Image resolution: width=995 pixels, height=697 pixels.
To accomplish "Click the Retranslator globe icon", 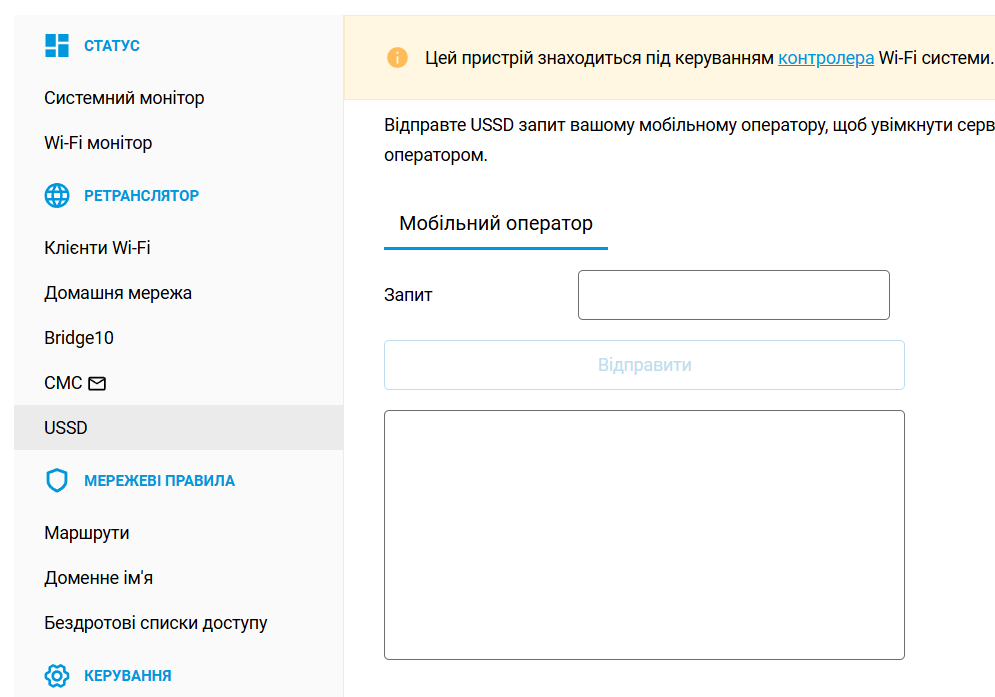I will tap(57, 195).
